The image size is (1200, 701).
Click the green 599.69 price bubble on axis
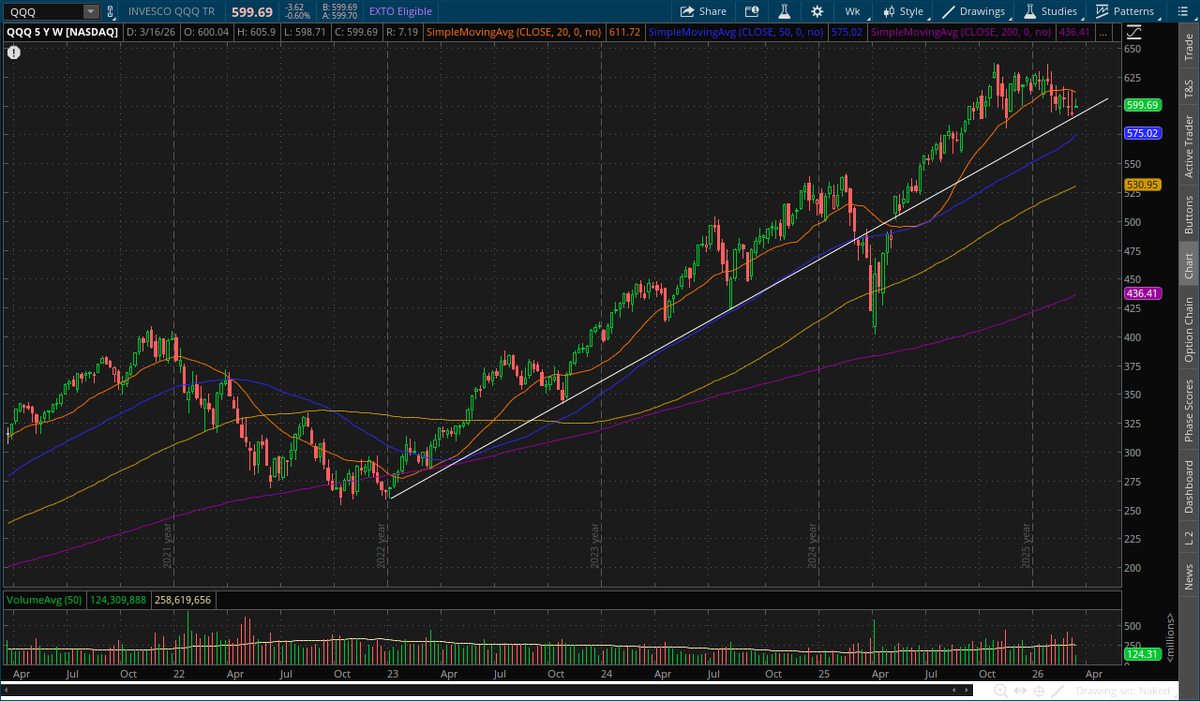click(x=1142, y=105)
